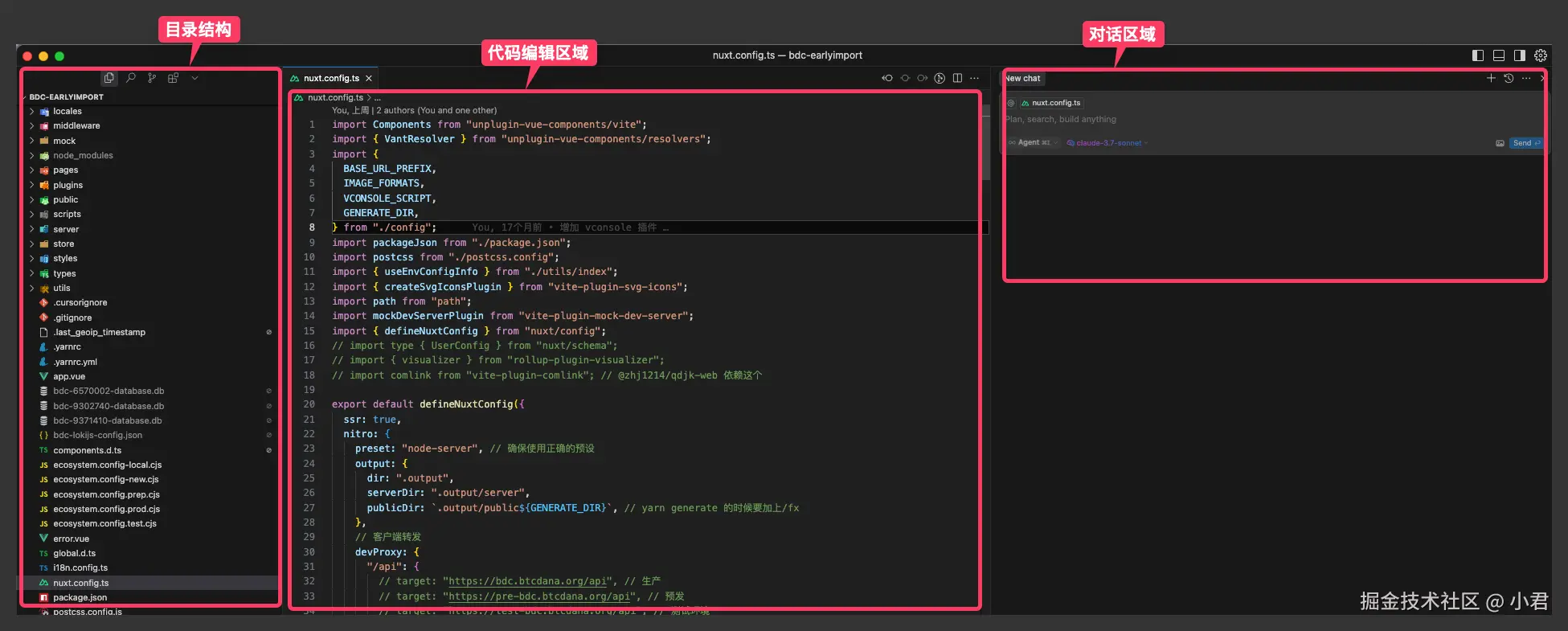This screenshot has height=631, width=1568.
Task: Open the Explorer view icon
Action: tap(109, 78)
